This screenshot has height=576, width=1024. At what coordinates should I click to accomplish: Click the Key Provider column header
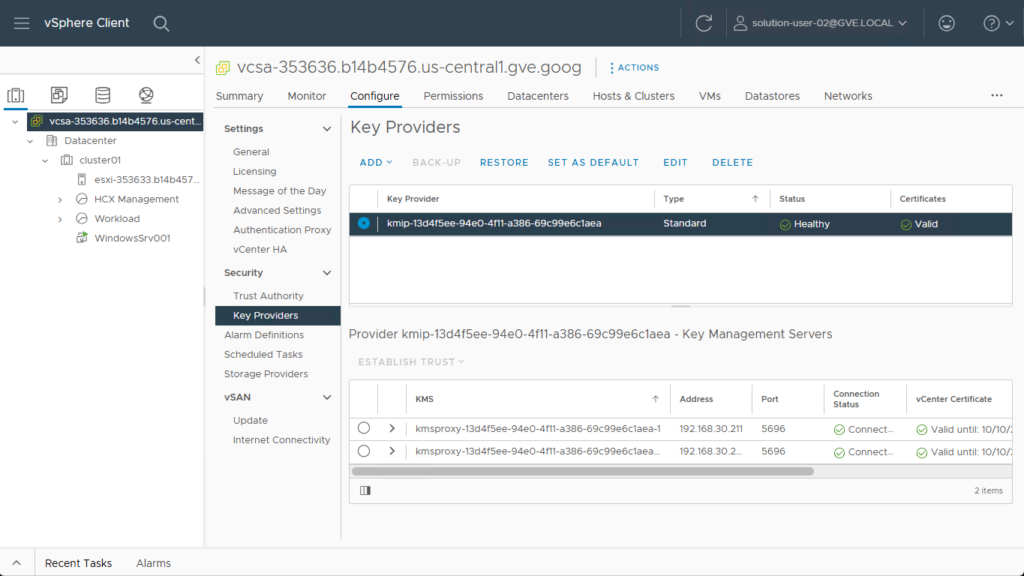[x=413, y=199]
